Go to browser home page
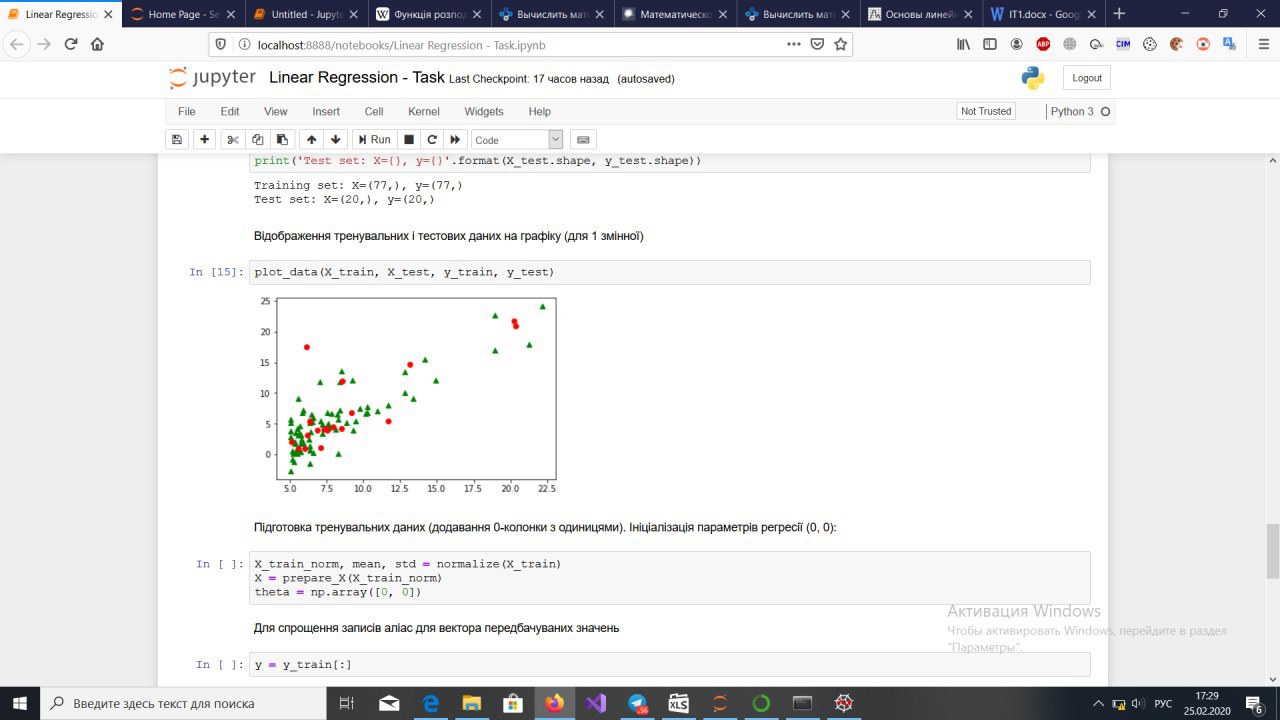This screenshot has height=720, width=1280. 97,44
